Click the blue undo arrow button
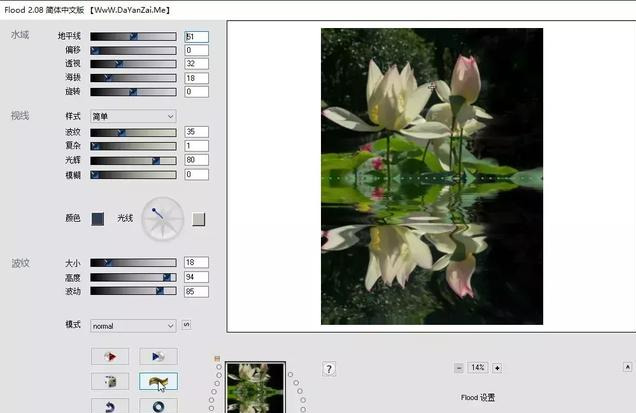The width and height of the screenshot is (636, 413). point(110,405)
